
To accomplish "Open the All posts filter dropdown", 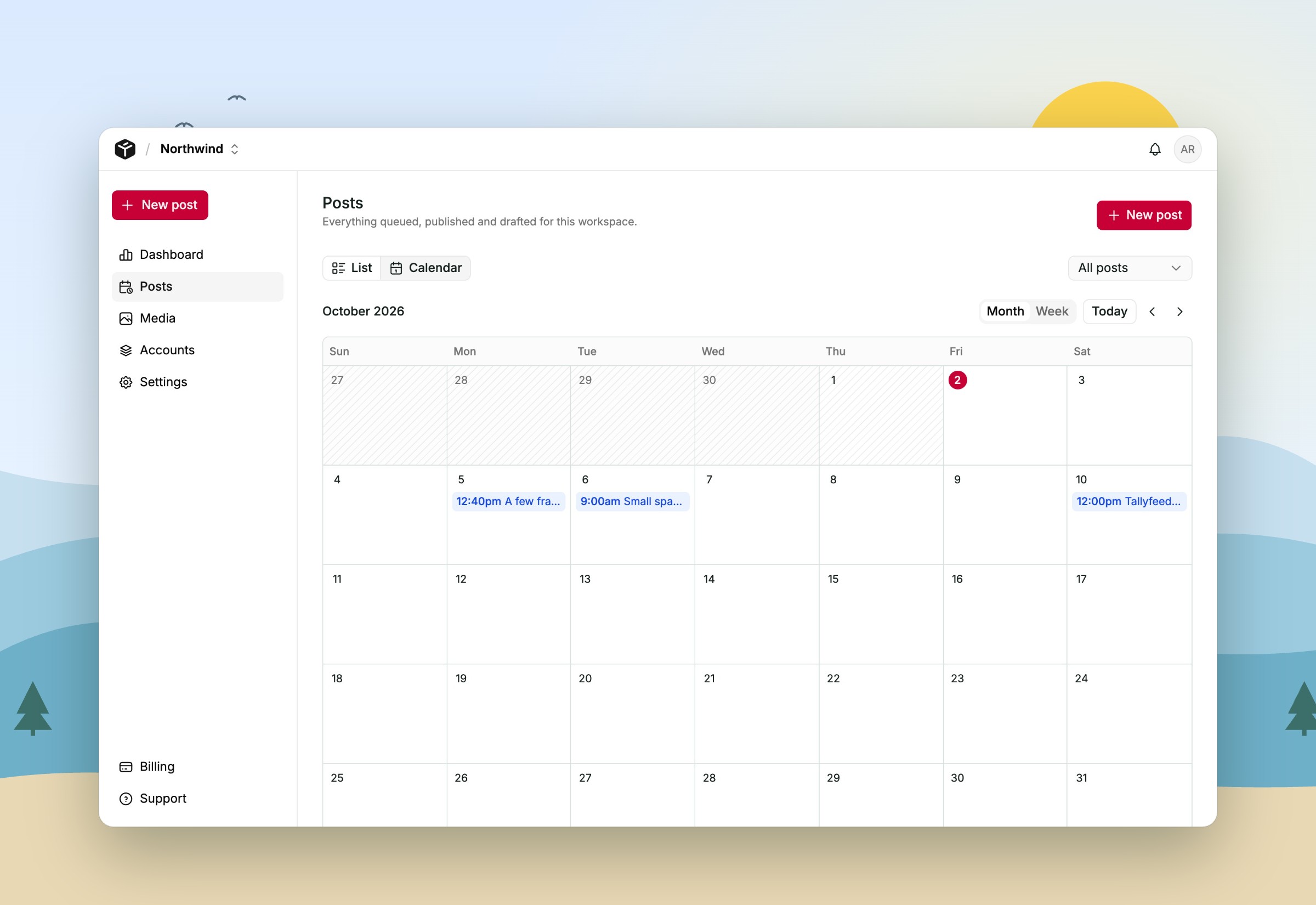I will pyautogui.click(x=1130, y=268).
